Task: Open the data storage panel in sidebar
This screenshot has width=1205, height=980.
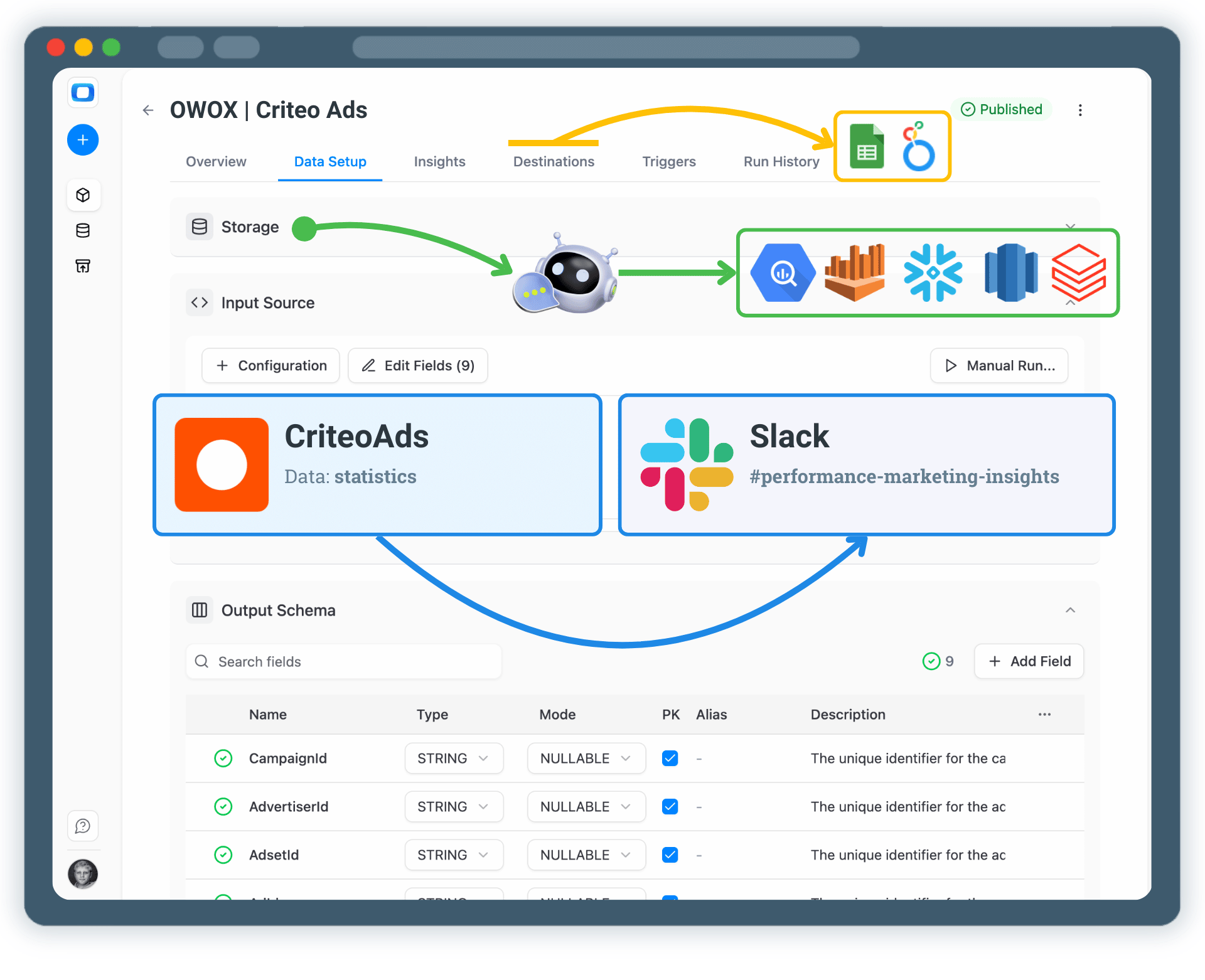Action: 83,230
